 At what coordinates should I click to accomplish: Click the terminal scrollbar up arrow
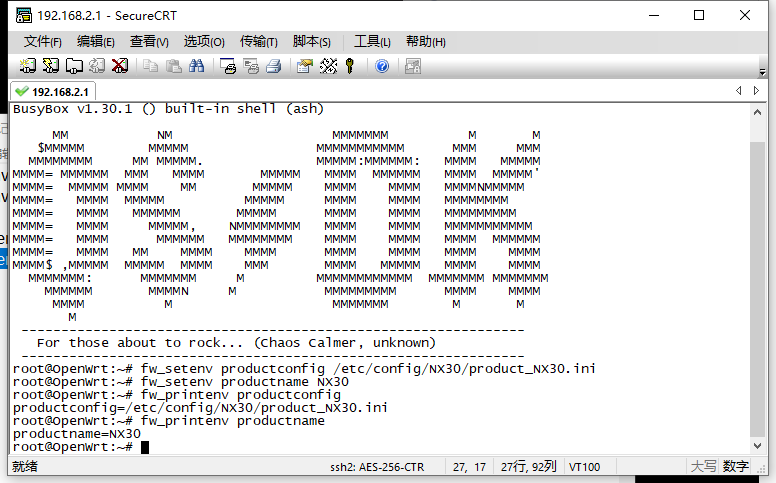[x=757, y=112]
